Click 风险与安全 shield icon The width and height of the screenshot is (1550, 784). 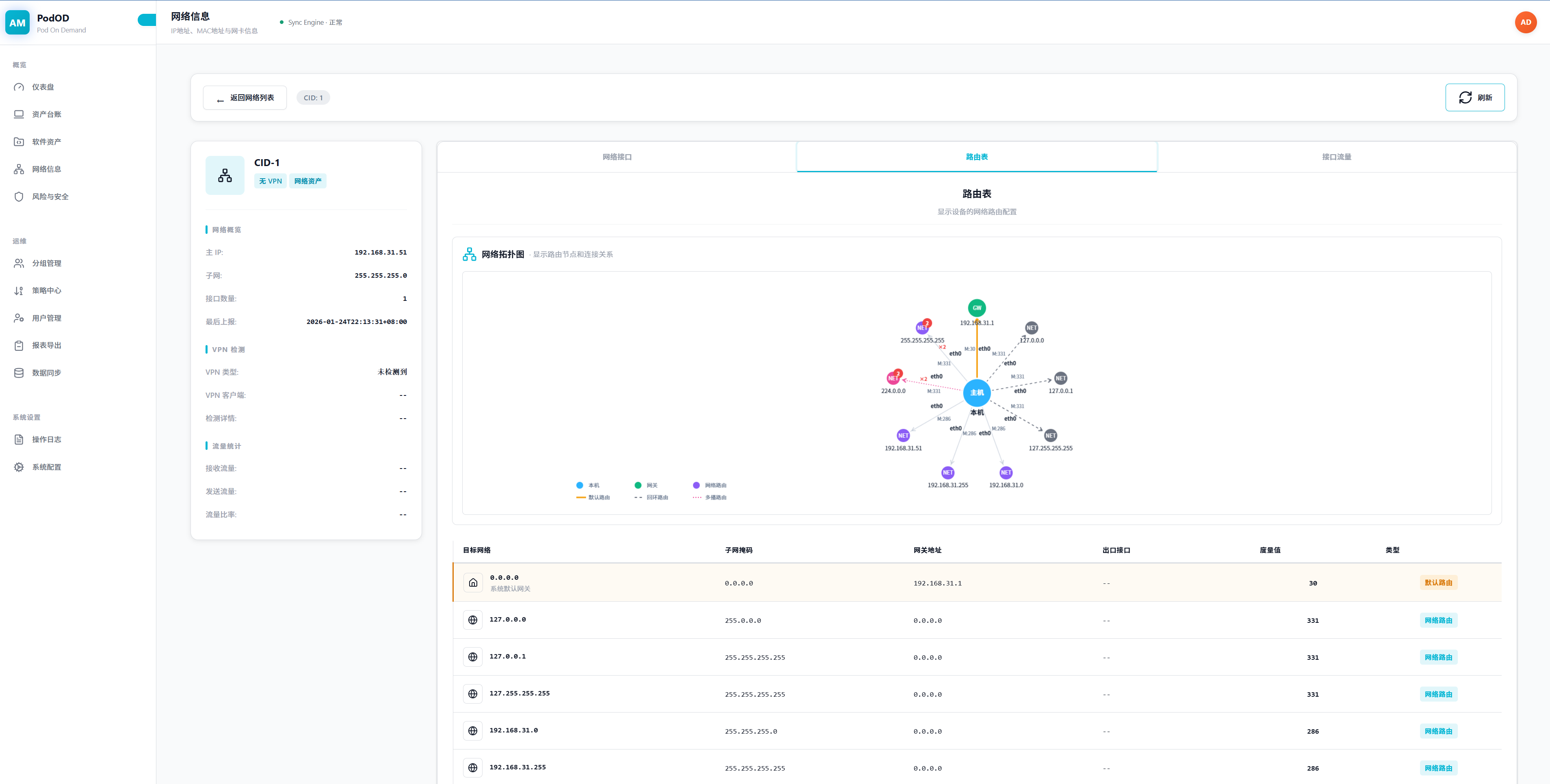[x=19, y=197]
